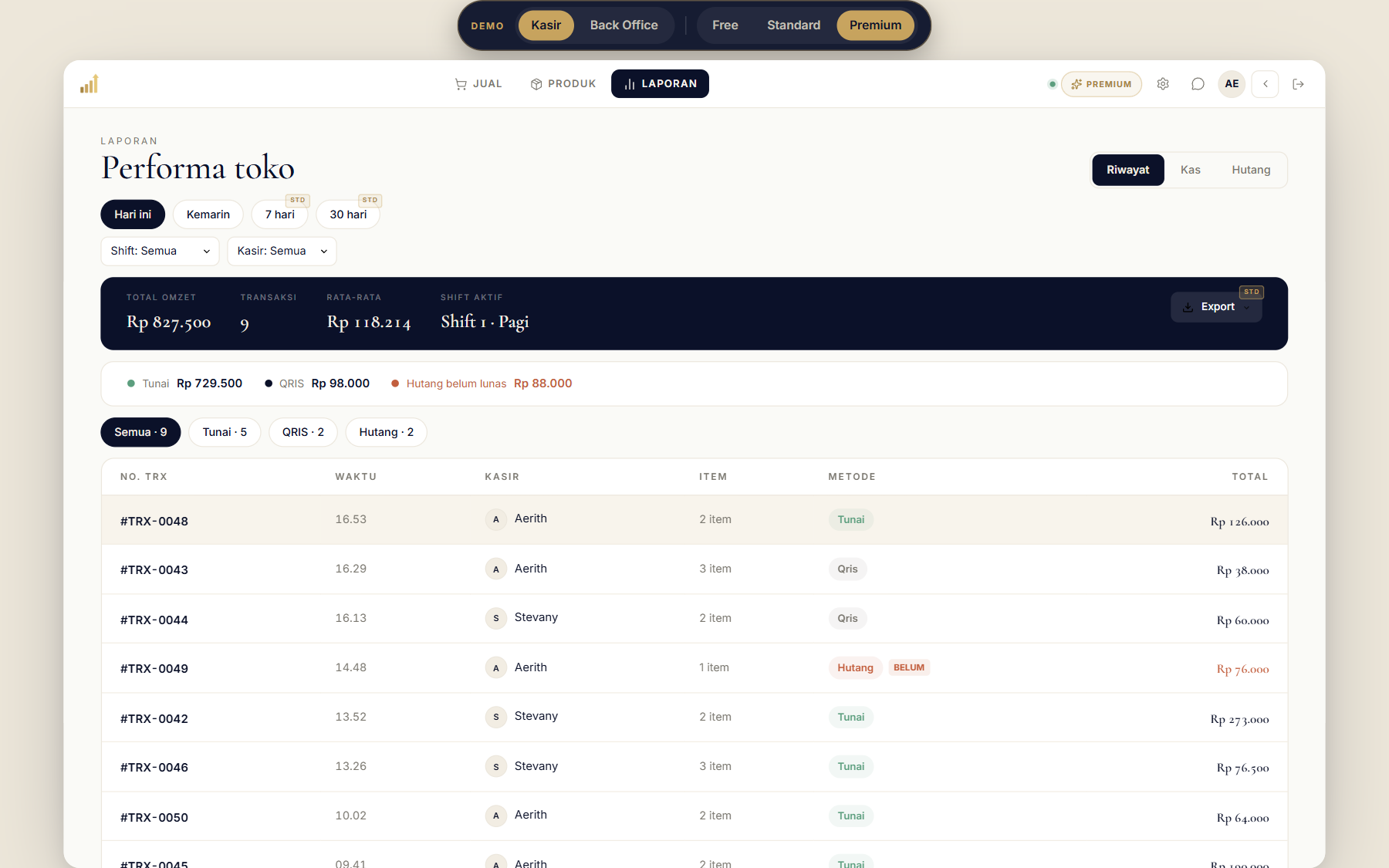Select the Standard plan toggle

coord(793,25)
